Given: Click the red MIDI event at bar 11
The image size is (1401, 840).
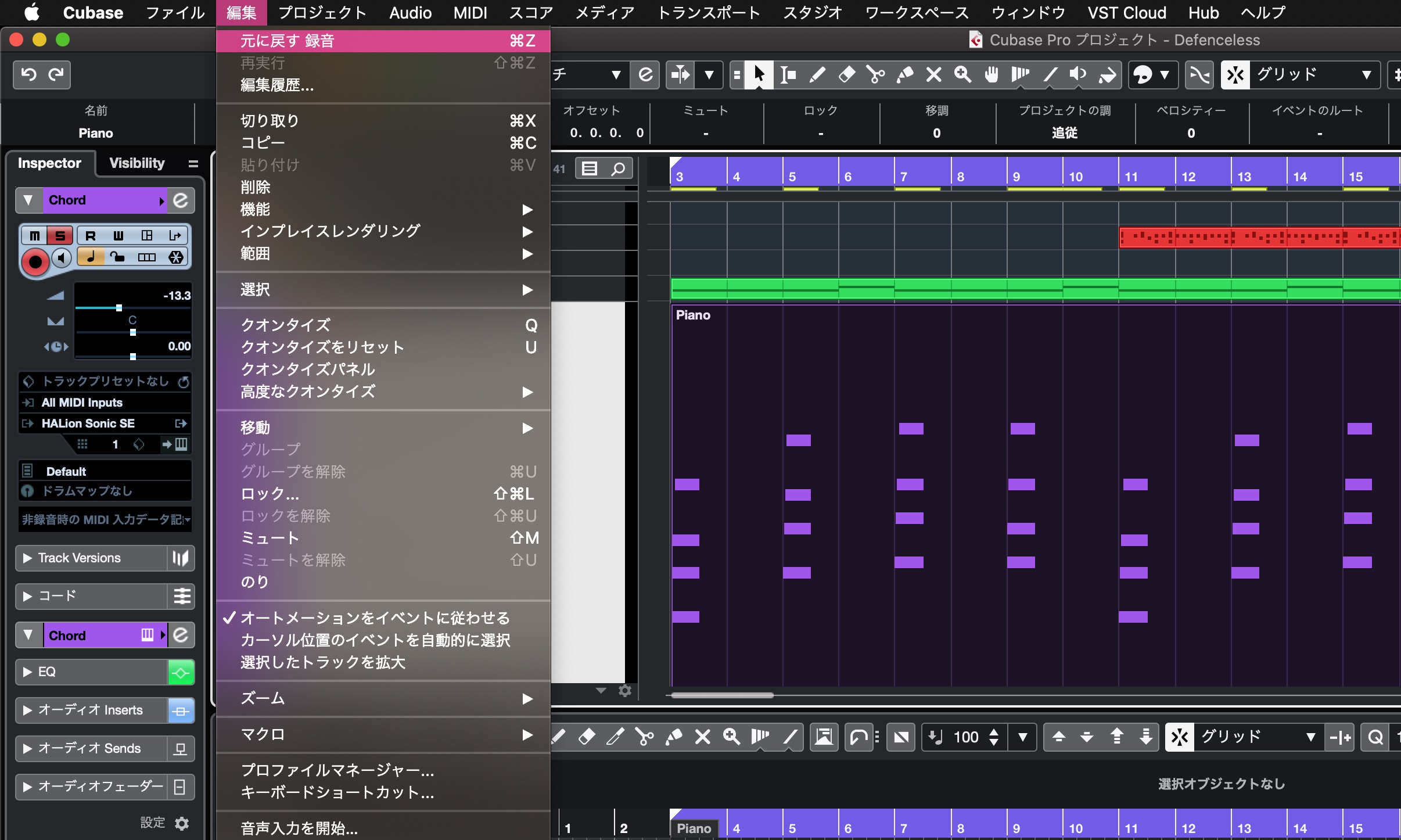Looking at the screenshot, I should [1259, 238].
